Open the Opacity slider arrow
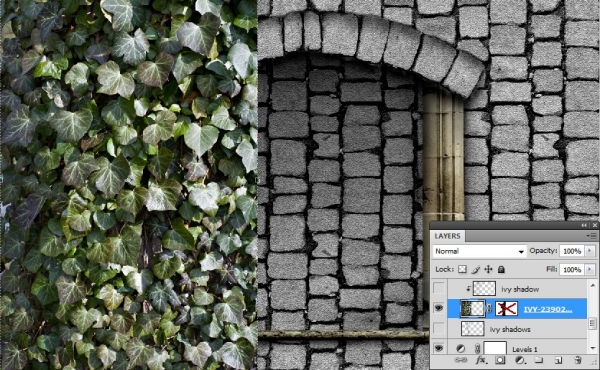 pos(590,251)
